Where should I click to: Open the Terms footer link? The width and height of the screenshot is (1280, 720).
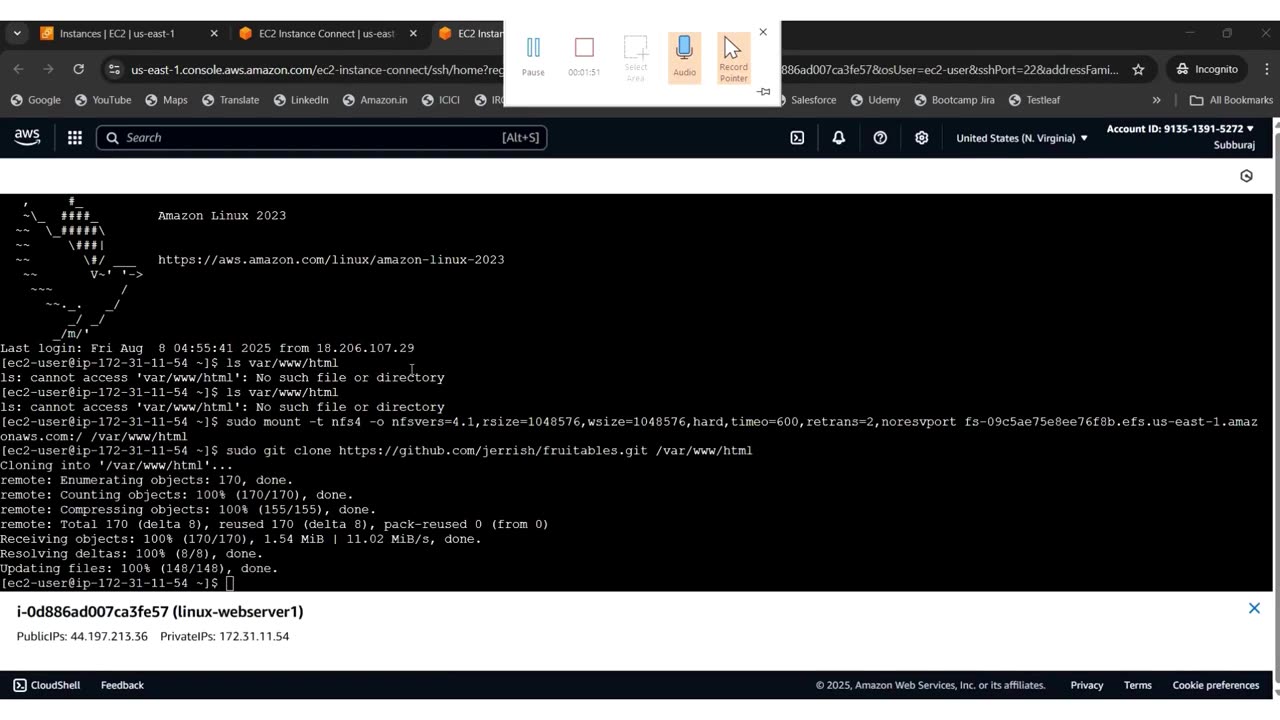(x=1137, y=685)
